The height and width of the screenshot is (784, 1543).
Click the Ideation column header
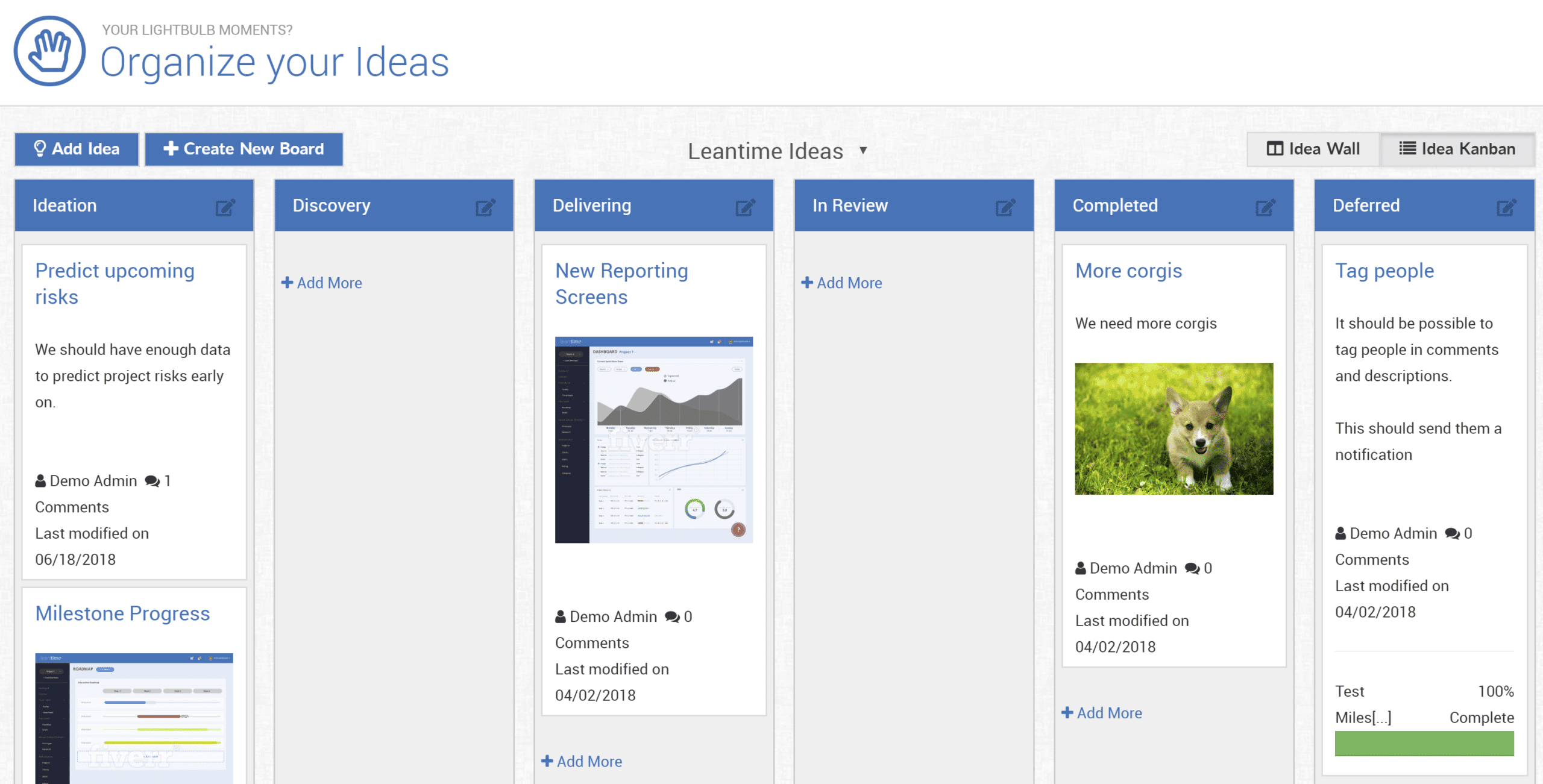pos(134,205)
